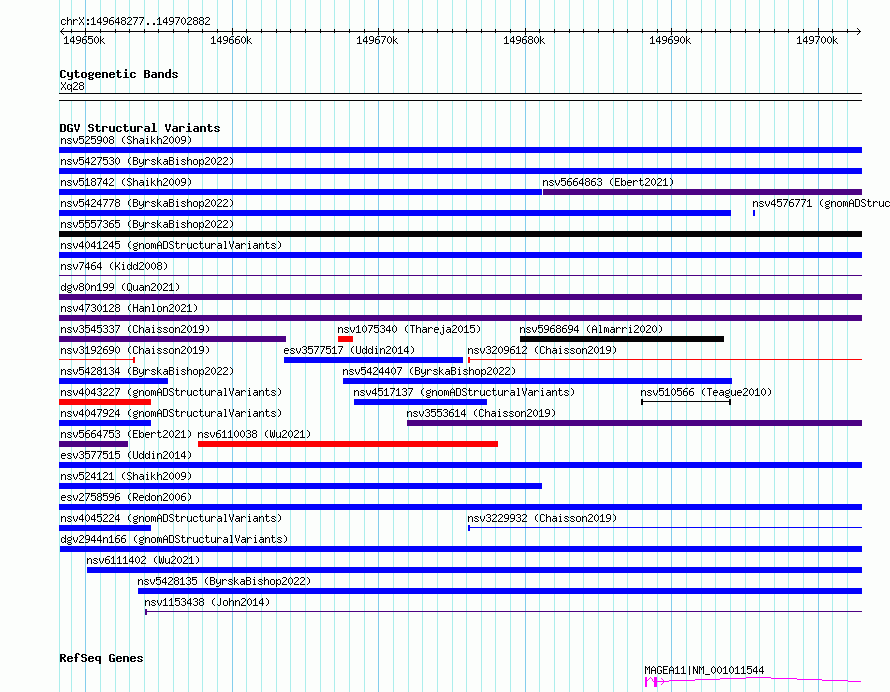Select the nsv5427530 (ByrskaBishop2022) label

click(147, 161)
